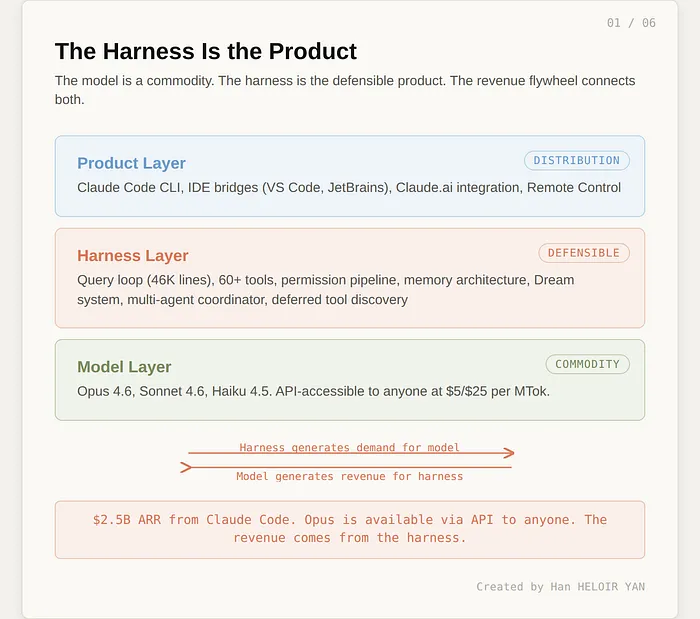Click the DISTRIBUTION badge
Screen dimensions: 700x619
[577, 160]
